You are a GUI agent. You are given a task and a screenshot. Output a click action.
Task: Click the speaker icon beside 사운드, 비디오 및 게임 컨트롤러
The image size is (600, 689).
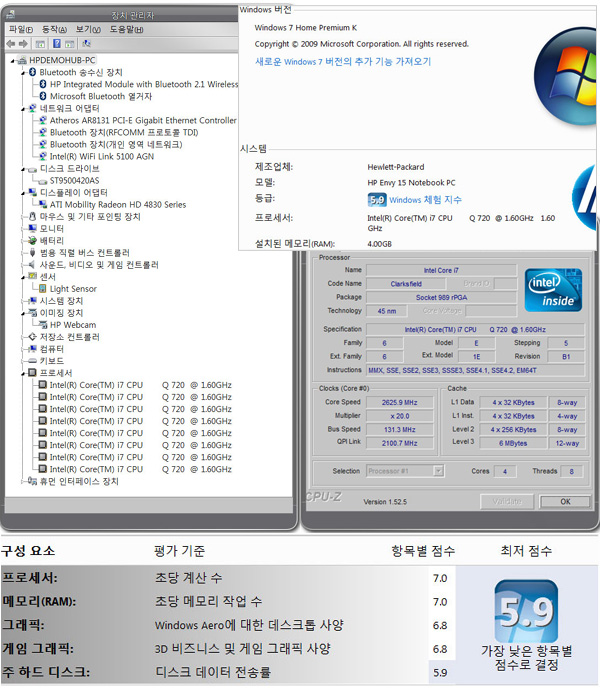(x=32, y=265)
